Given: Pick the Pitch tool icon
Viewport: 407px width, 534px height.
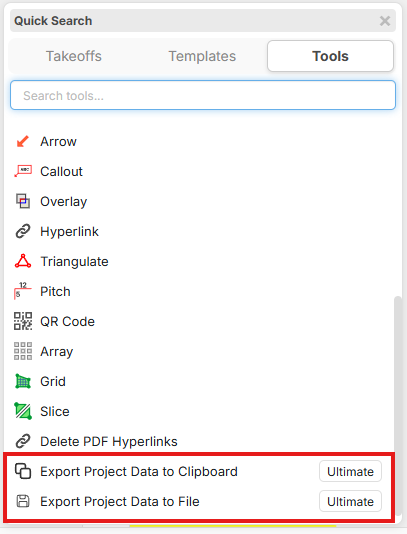Looking at the screenshot, I should [23, 292].
